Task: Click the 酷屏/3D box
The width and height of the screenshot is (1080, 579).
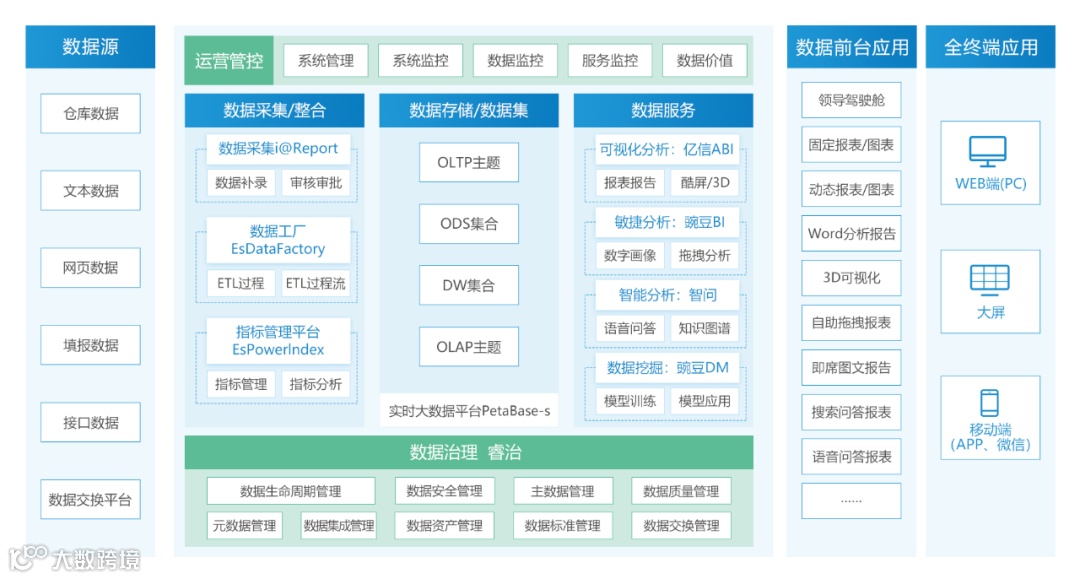Action: (705, 182)
